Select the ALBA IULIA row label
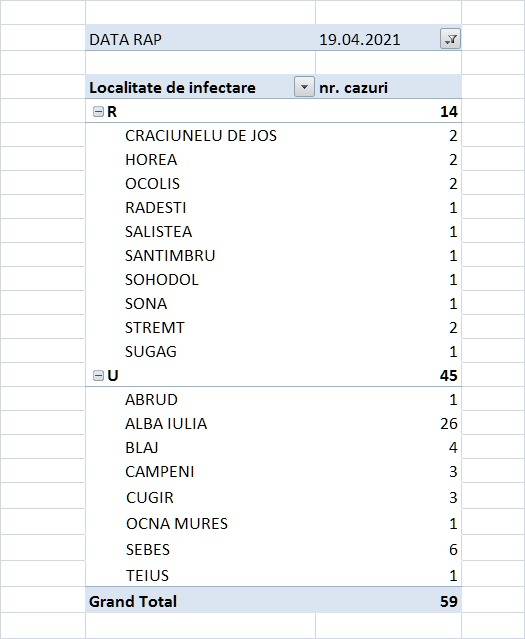This screenshot has width=525, height=639. click(166, 424)
